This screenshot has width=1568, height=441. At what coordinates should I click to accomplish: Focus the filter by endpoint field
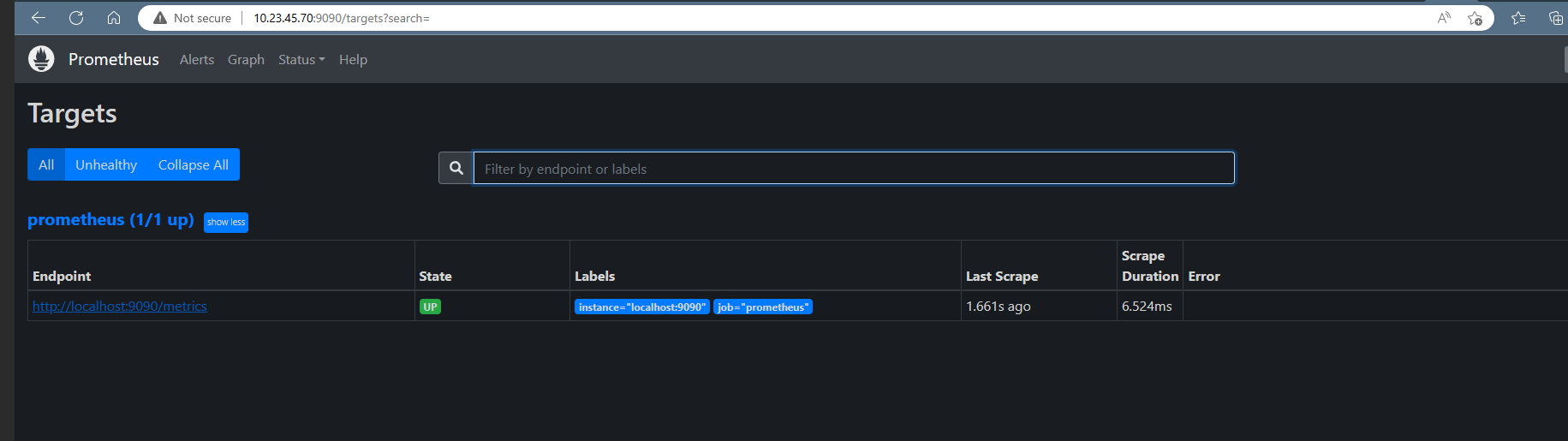(853, 169)
